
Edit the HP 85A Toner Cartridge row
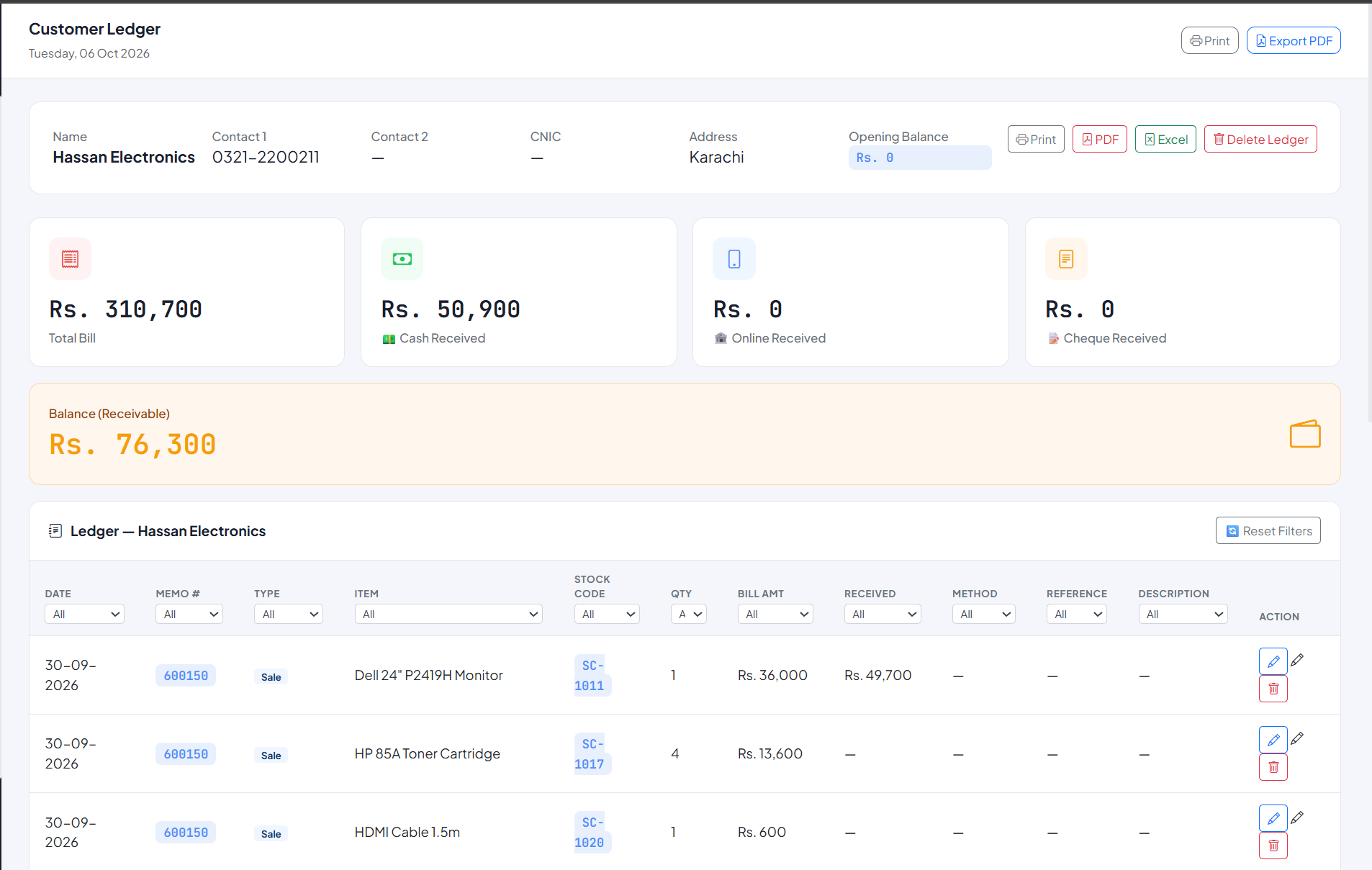point(1273,740)
